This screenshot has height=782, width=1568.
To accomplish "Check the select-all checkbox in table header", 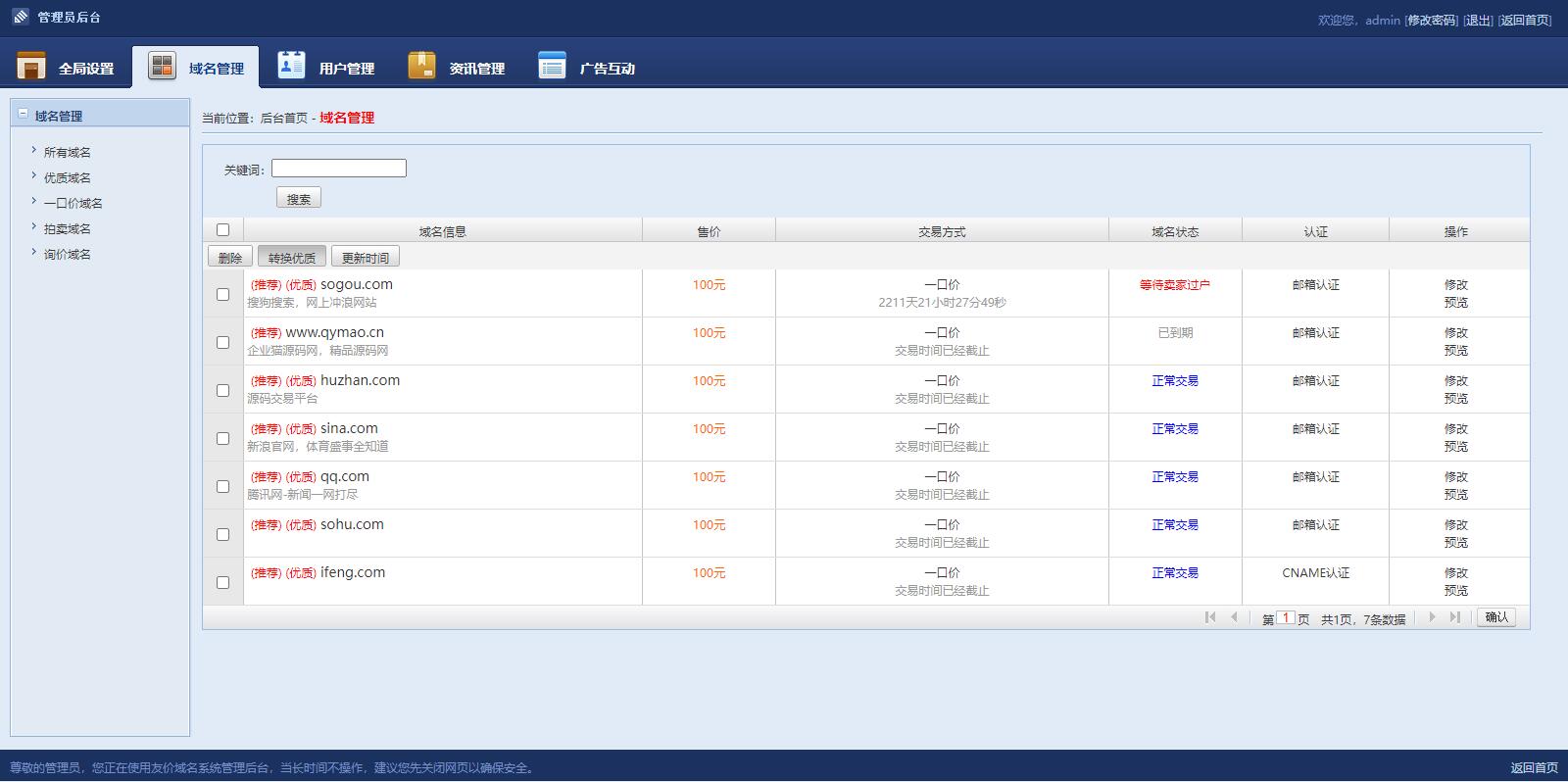I will click(222, 230).
